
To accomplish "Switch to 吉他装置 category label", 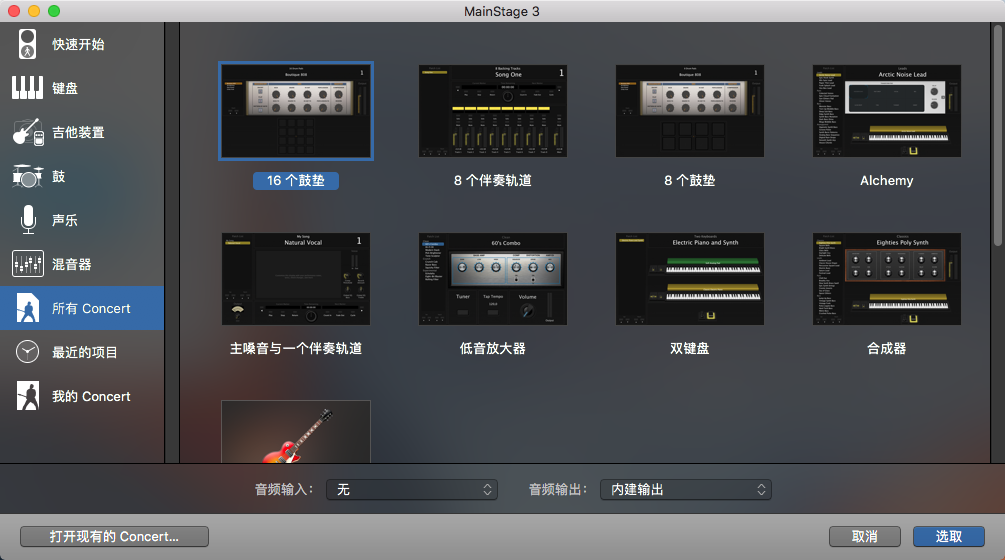I will click(x=78, y=133).
